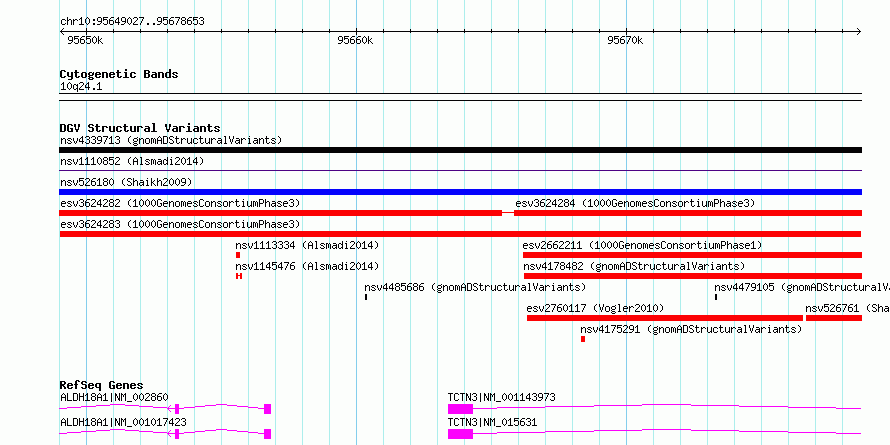Image resolution: width=890 pixels, height=445 pixels.
Task: Open variant nsv1110852 Alsmadi2014 label
Action: coord(132,161)
